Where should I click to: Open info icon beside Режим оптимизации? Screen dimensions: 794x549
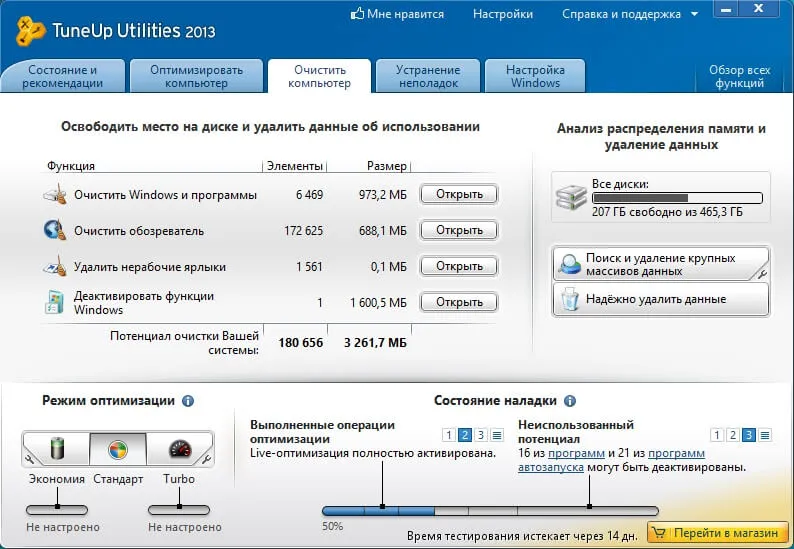tap(188, 401)
